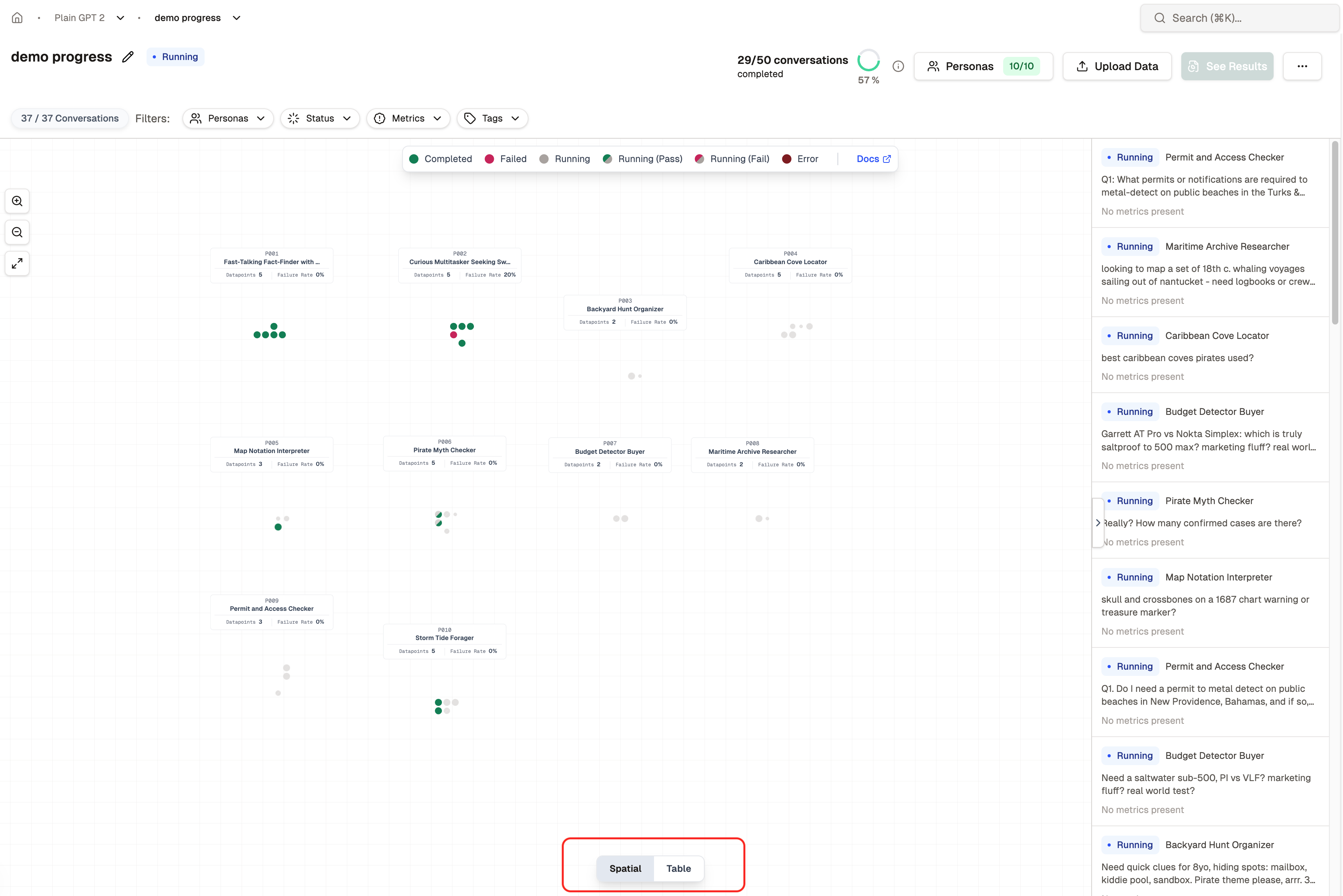This screenshot has height=896, width=1343.
Task: Open Plain GPT 2 breadcrumb menu
Action: [120, 18]
